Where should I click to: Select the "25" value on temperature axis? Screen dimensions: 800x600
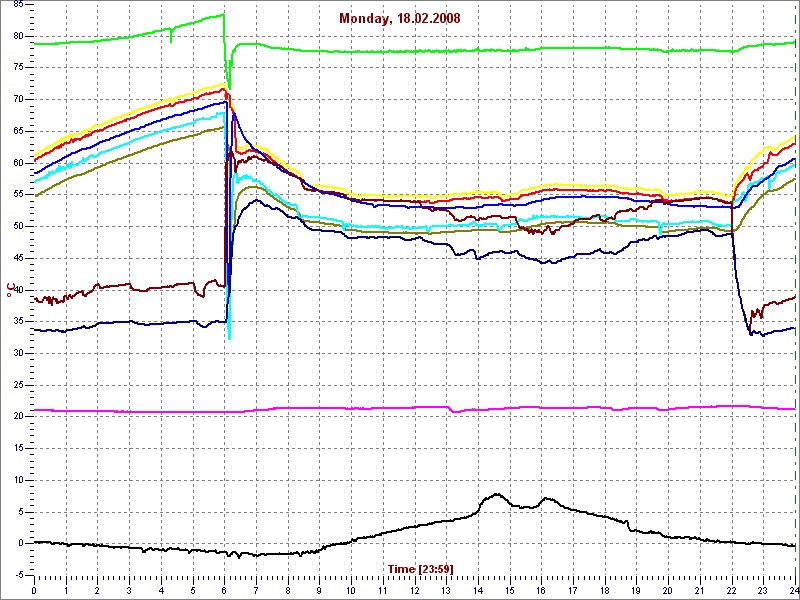click(x=18, y=385)
